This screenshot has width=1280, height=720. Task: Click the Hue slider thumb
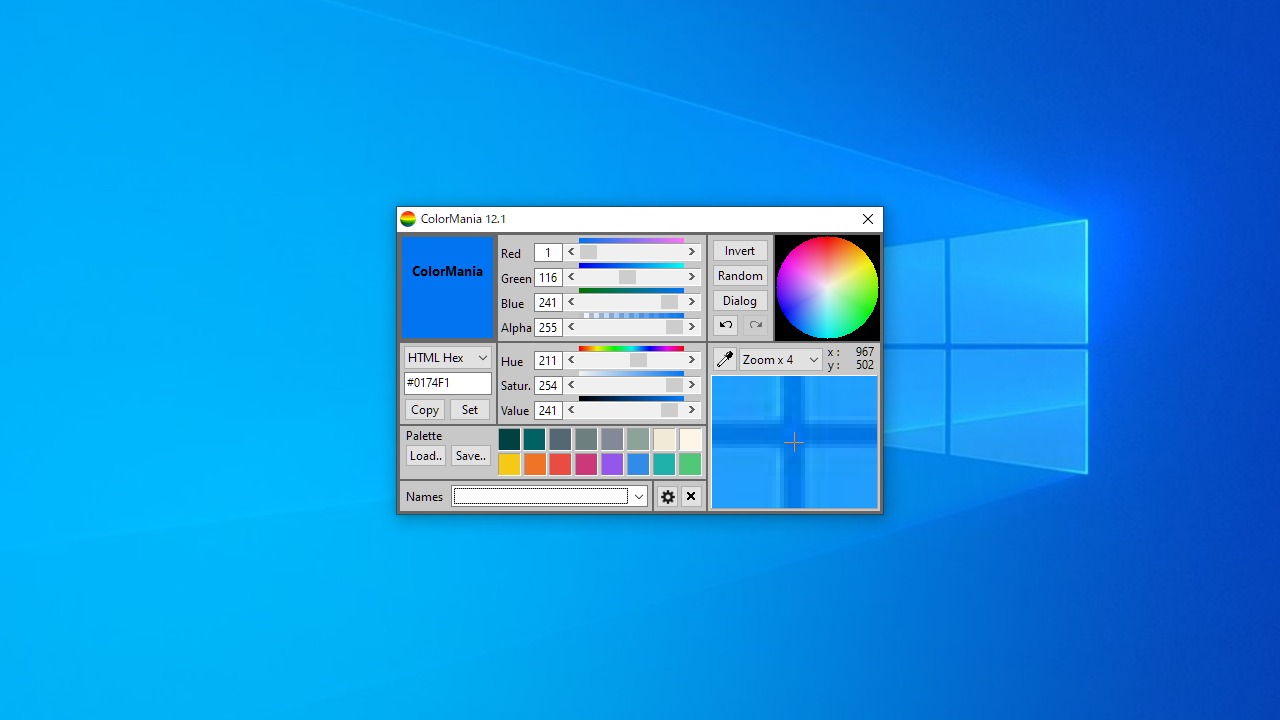click(638, 360)
